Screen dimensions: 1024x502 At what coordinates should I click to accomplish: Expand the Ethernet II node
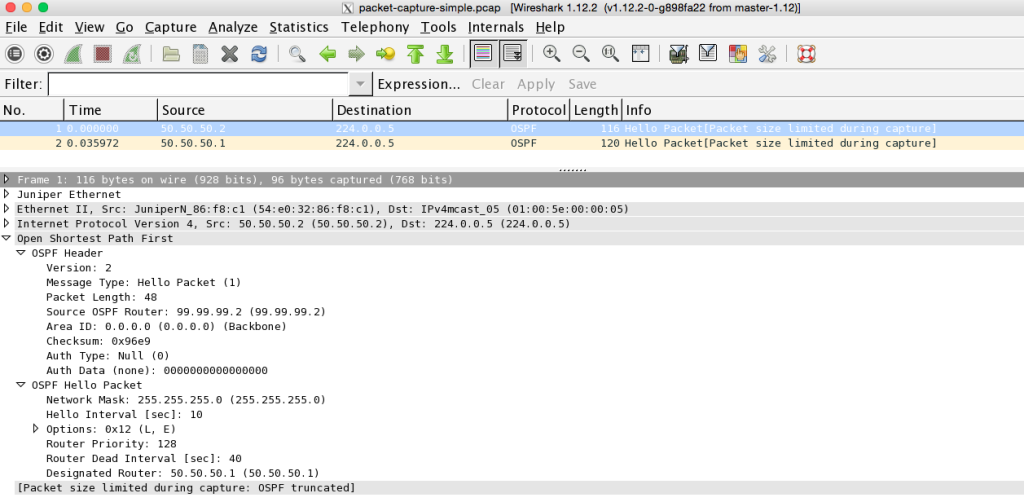point(7,209)
